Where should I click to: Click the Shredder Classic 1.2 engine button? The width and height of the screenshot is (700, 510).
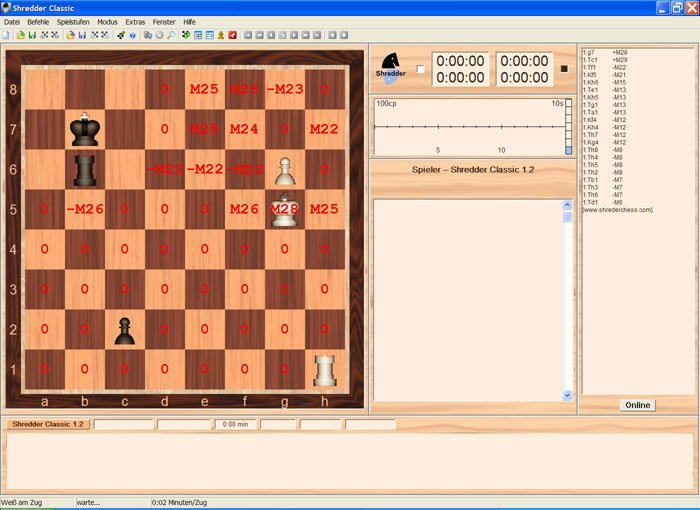coord(48,424)
